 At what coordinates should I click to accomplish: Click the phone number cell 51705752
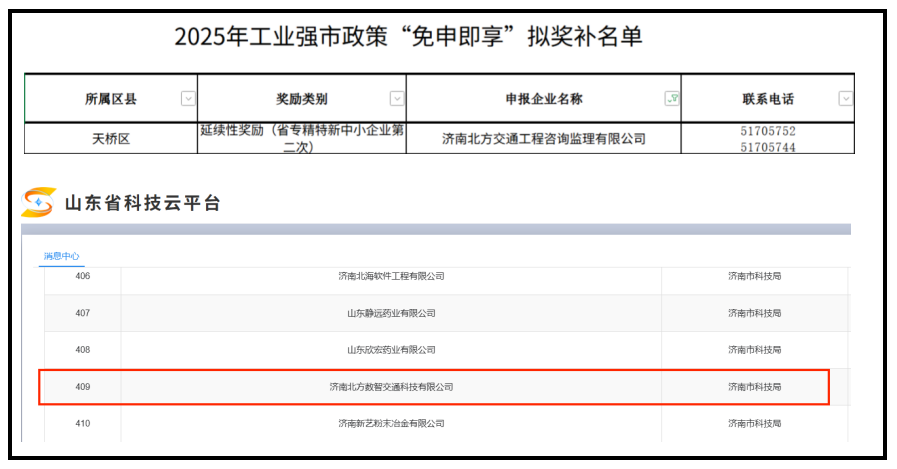point(767,132)
